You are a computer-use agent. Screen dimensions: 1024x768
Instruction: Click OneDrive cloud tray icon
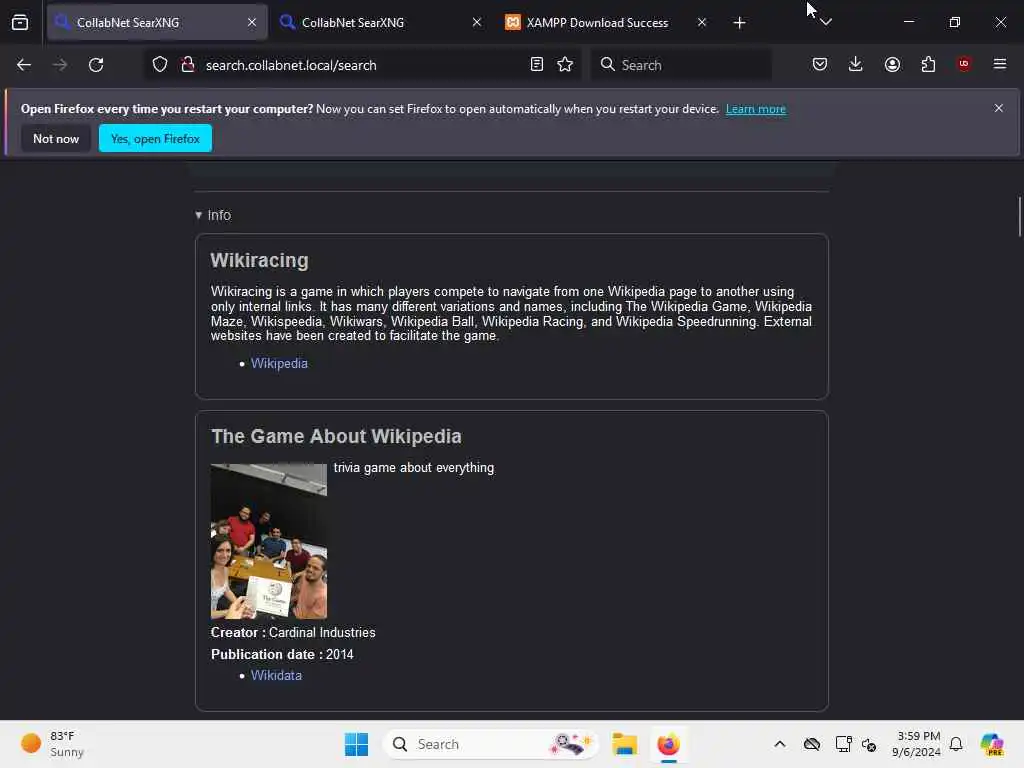pos(812,744)
